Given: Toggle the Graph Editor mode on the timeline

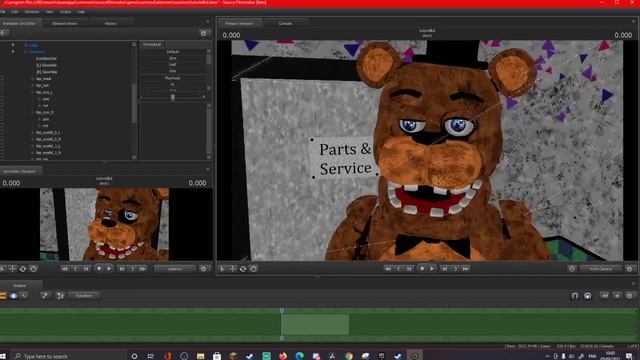Looking at the screenshot, I should (x=24, y=296).
